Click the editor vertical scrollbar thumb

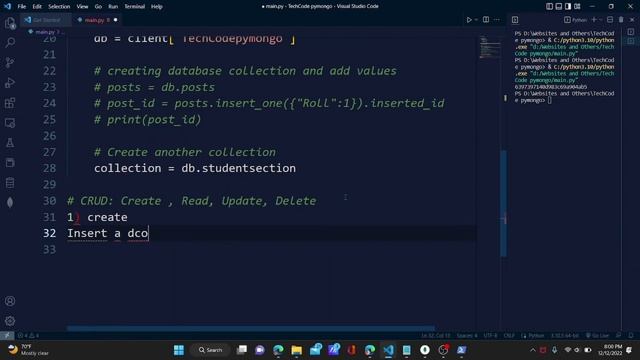tap(504, 203)
